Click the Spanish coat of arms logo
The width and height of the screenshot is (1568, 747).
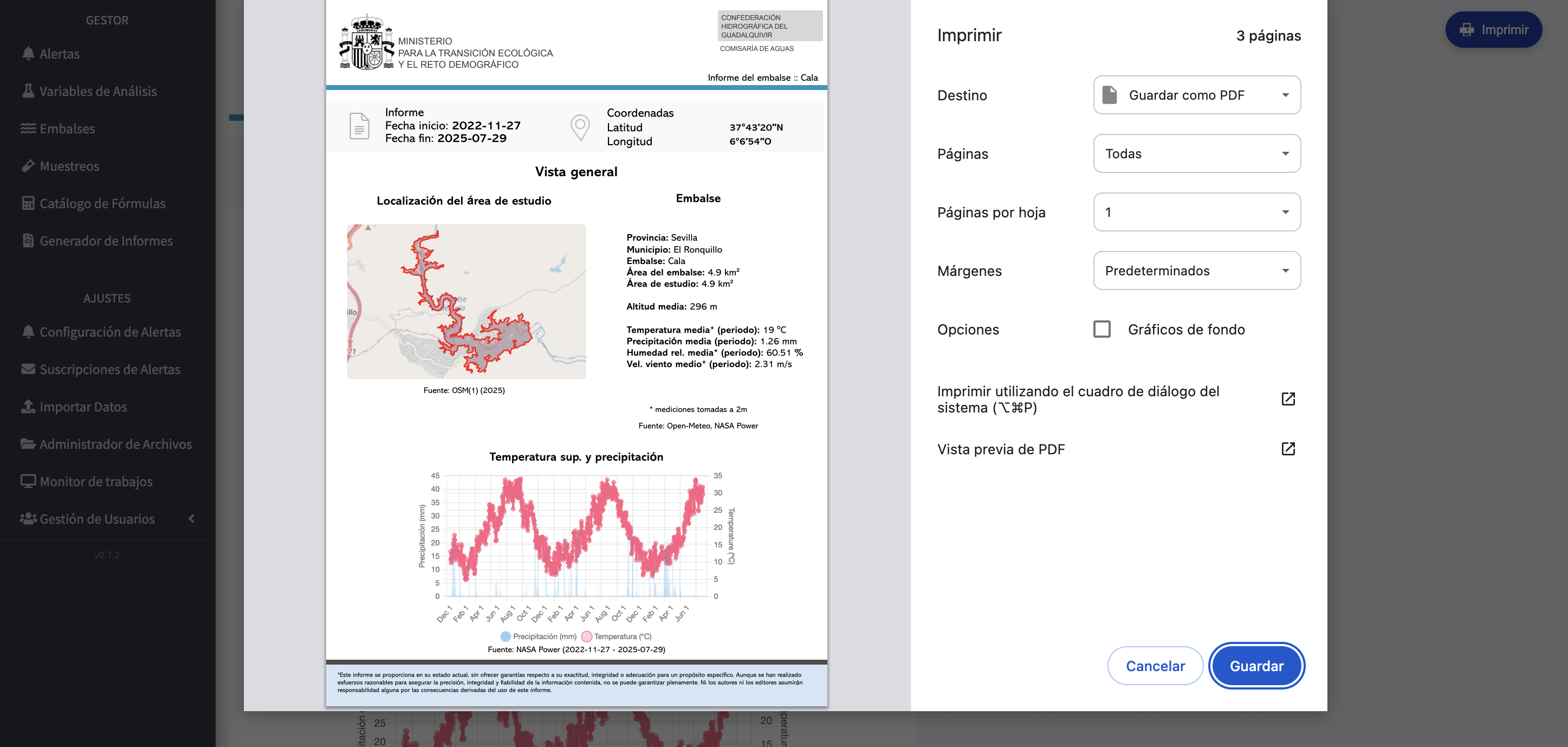tap(367, 42)
